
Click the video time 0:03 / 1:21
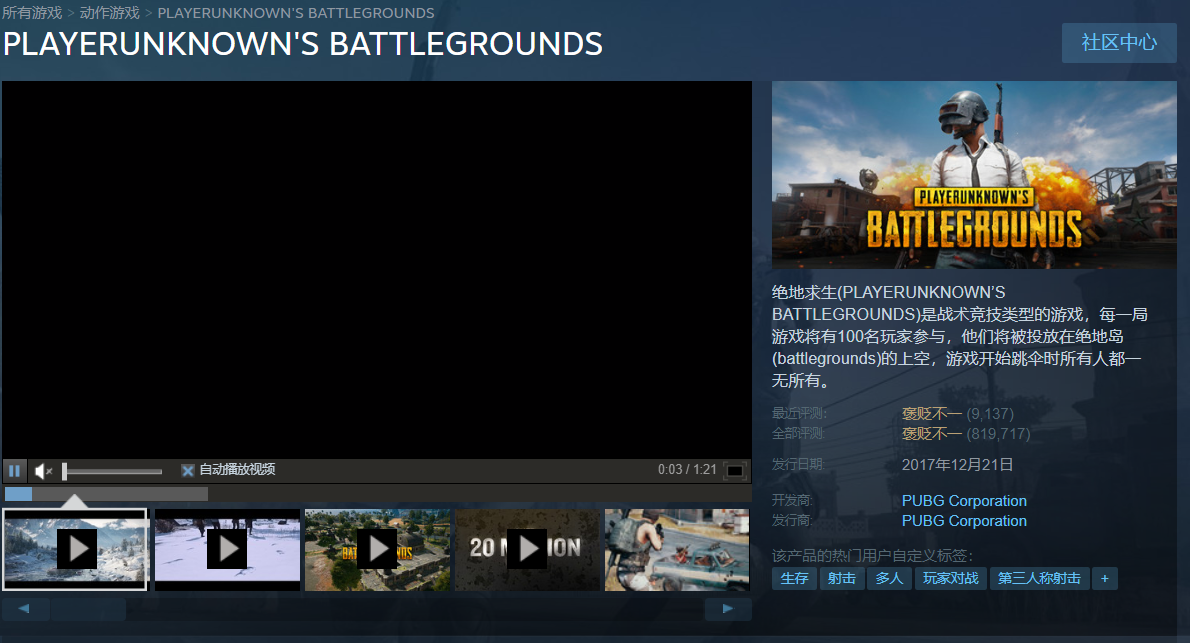click(x=687, y=470)
